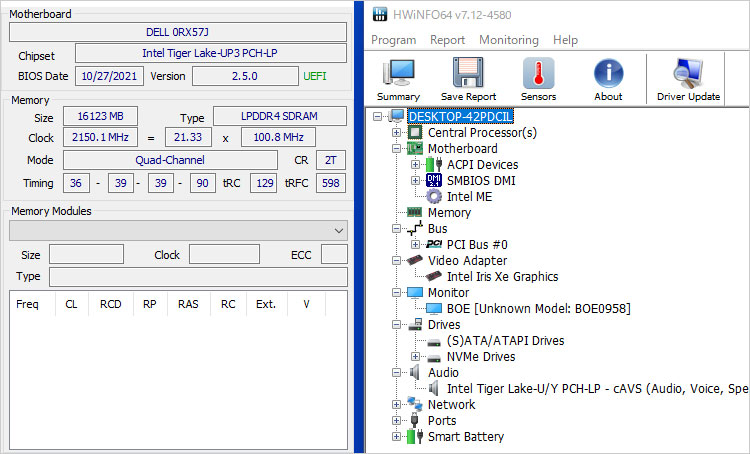Click the ACPI Devices battery plug icon
This screenshot has width=750, height=454.
[433, 165]
